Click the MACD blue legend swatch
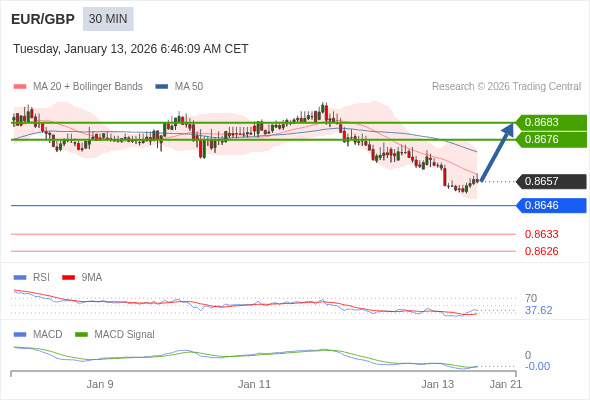590x400 pixels. point(20,335)
